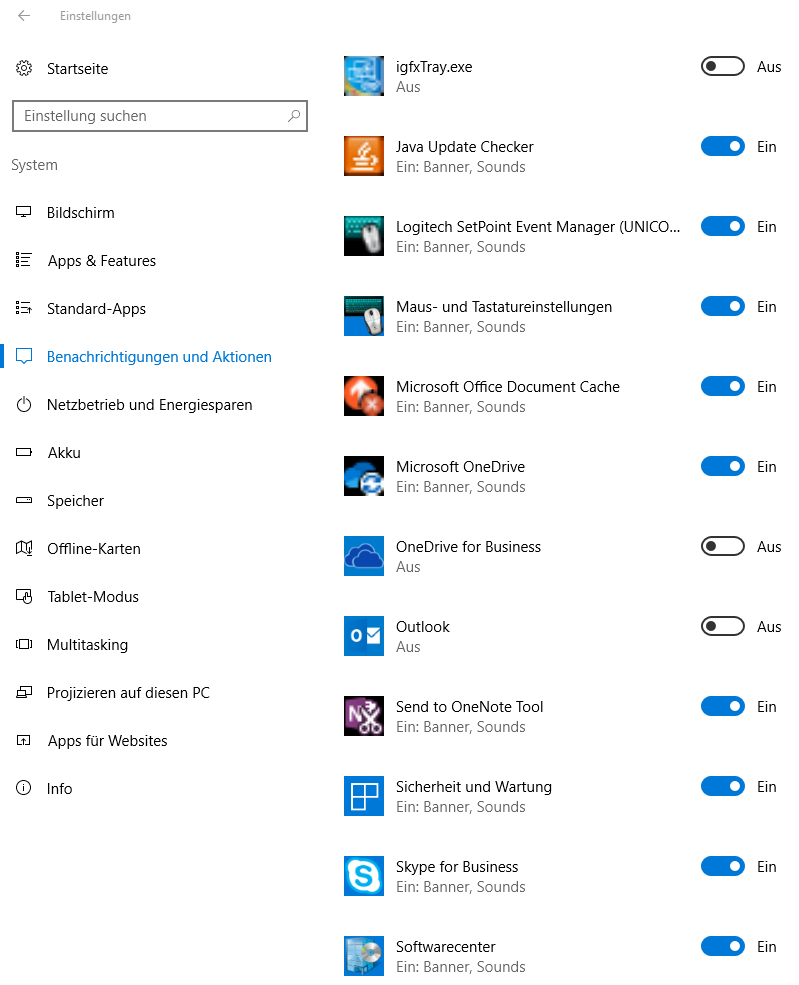Click the Logitech SetPoint Event Manager icon
Image resolution: width=799 pixels, height=985 pixels.
click(364, 236)
